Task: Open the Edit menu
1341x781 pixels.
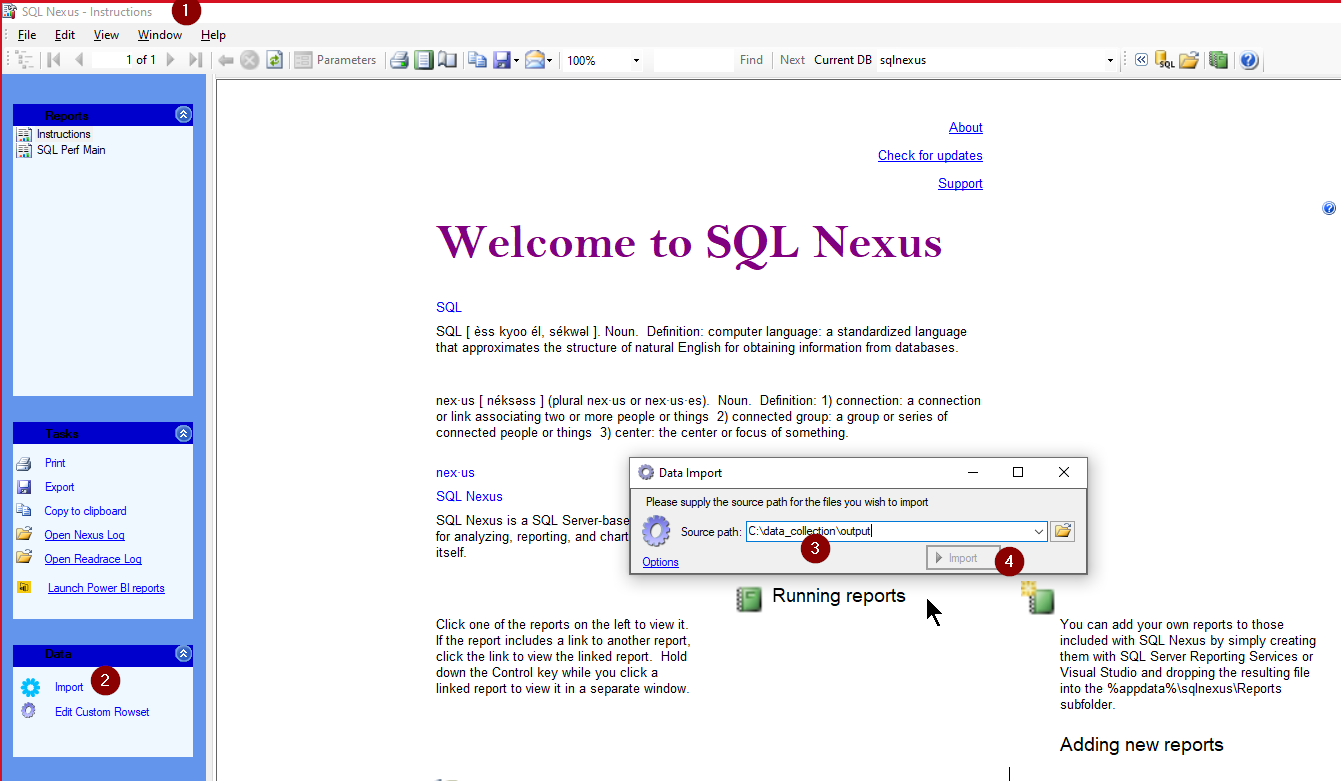Action: tap(65, 35)
